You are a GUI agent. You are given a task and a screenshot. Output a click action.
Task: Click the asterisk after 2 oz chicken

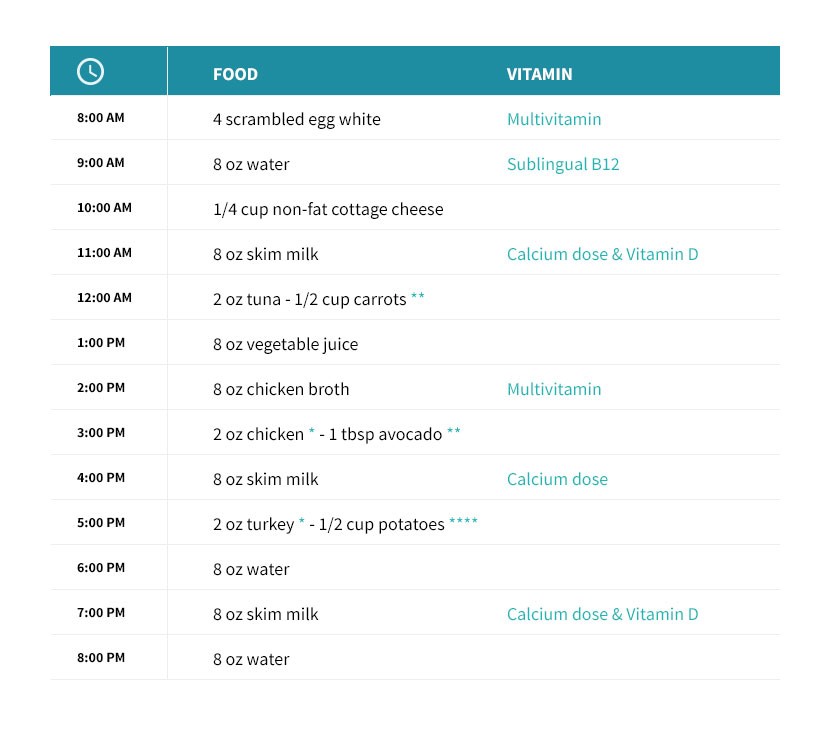click(x=312, y=430)
